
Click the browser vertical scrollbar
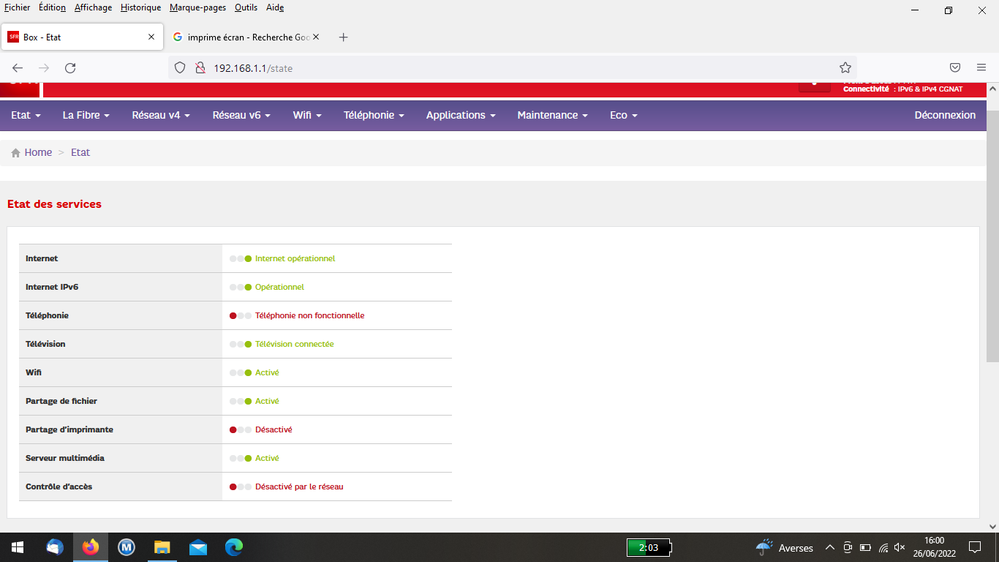pos(992,300)
